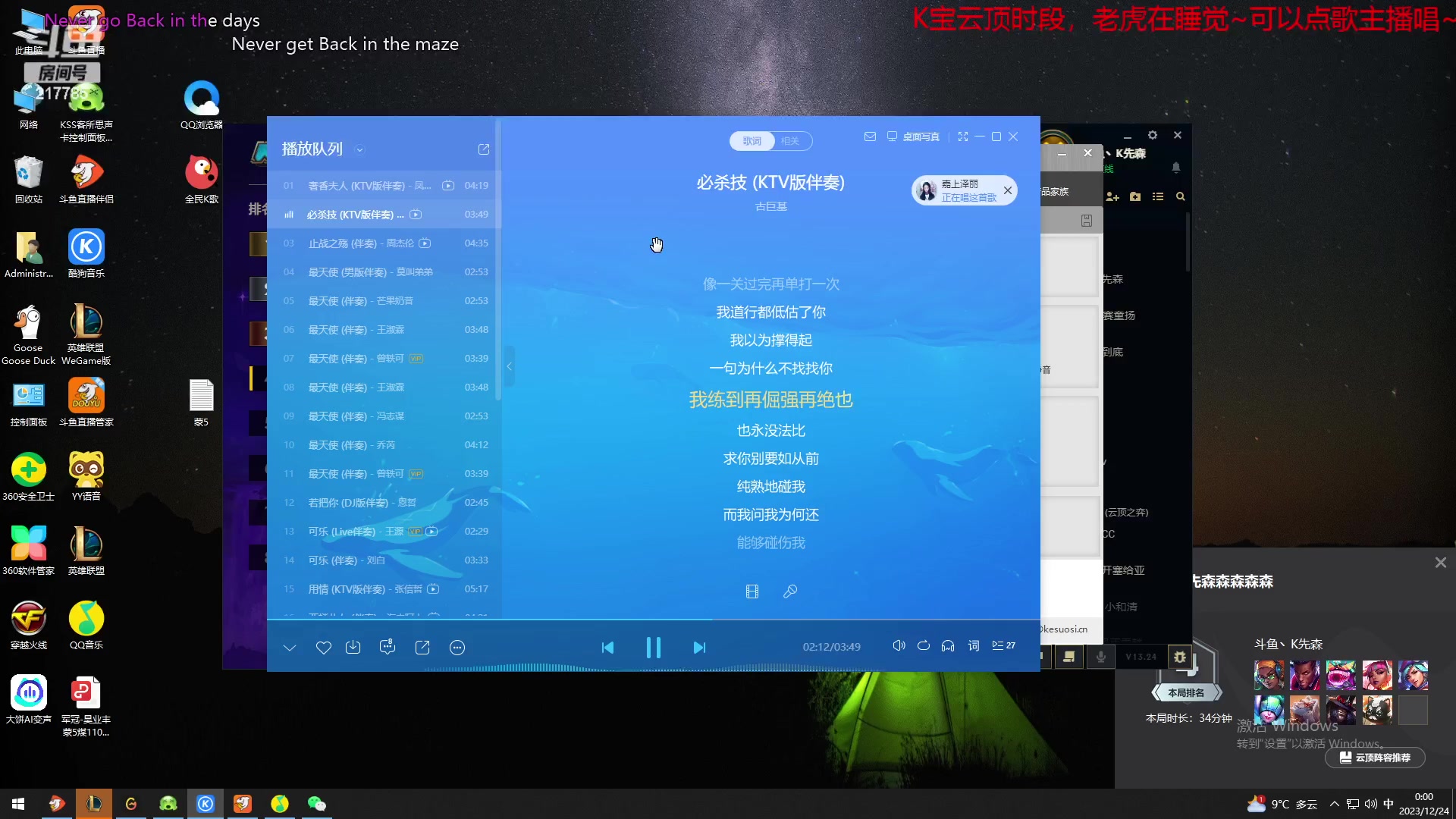
Task: Select 若把你 (DJ版伴奏) track
Action: click(x=383, y=503)
